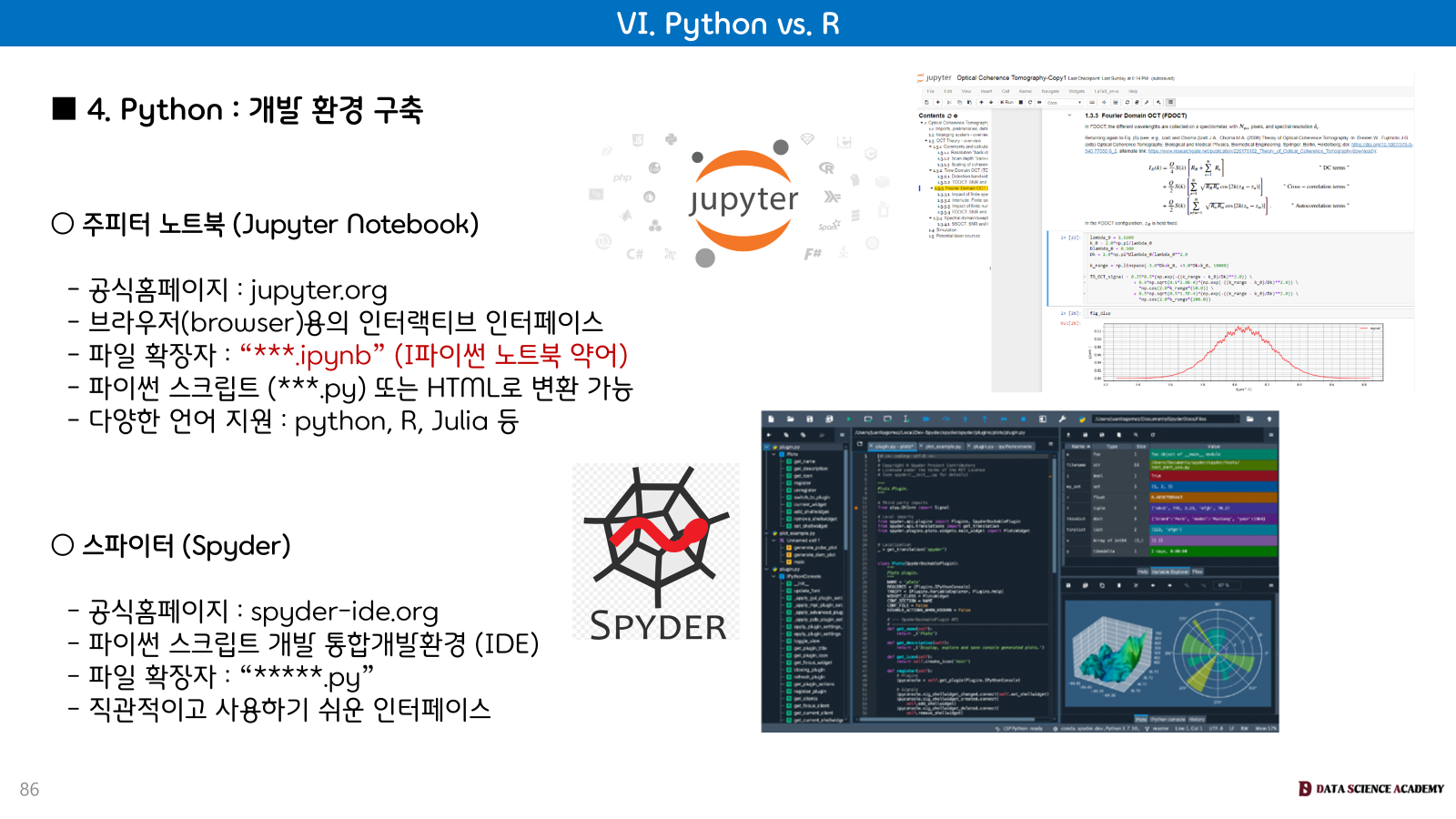This screenshot has height=819, width=1456.
Task: Click the Name column header in Variable Explorer
Action: (1078, 447)
